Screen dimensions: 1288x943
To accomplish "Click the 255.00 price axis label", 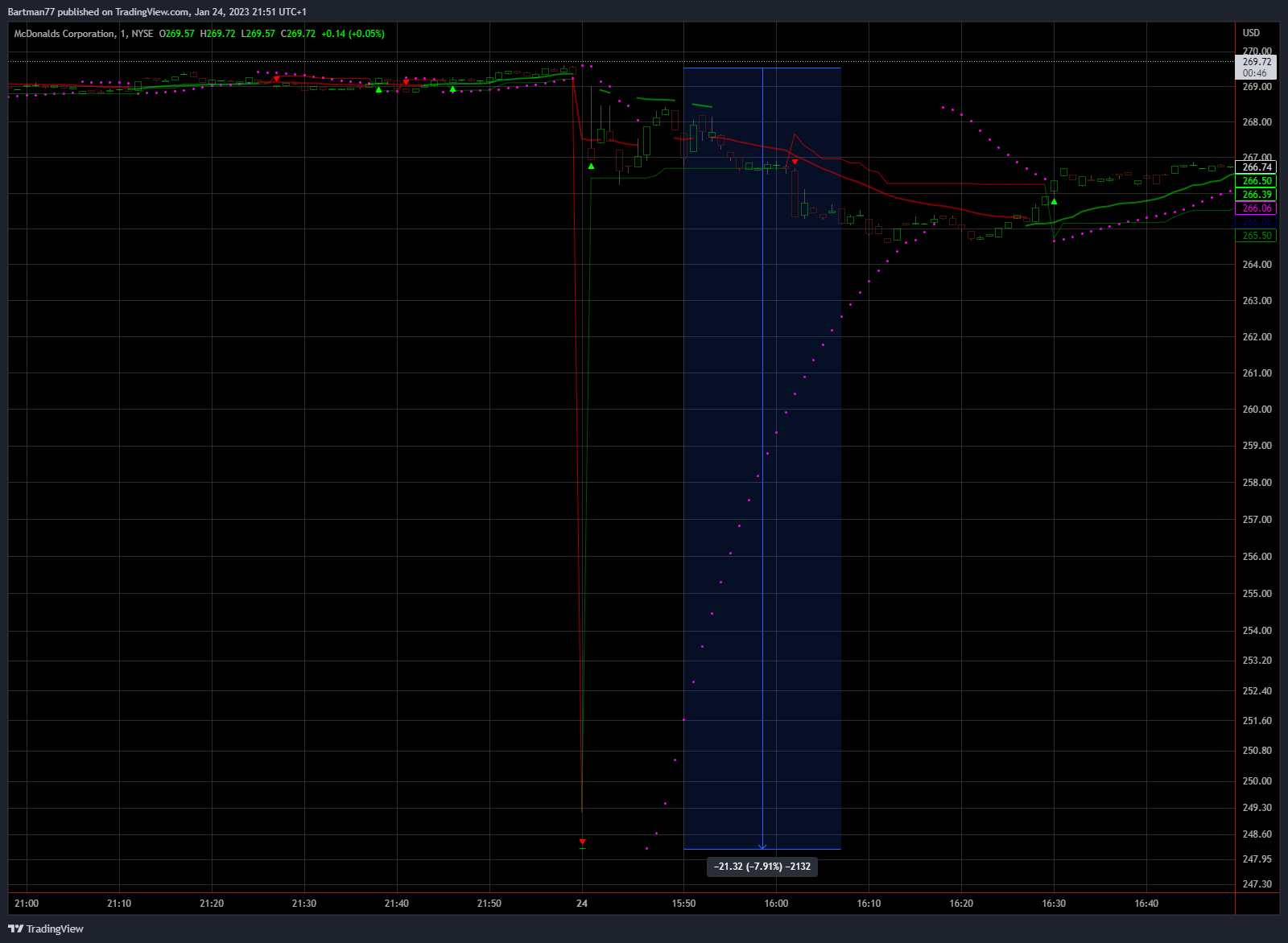I will click(x=1257, y=594).
